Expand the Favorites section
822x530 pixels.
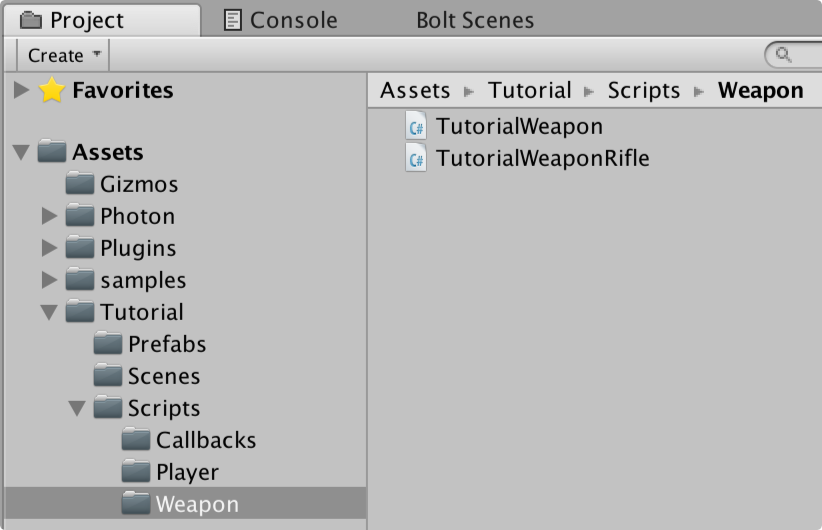pyautogui.click(x=21, y=90)
